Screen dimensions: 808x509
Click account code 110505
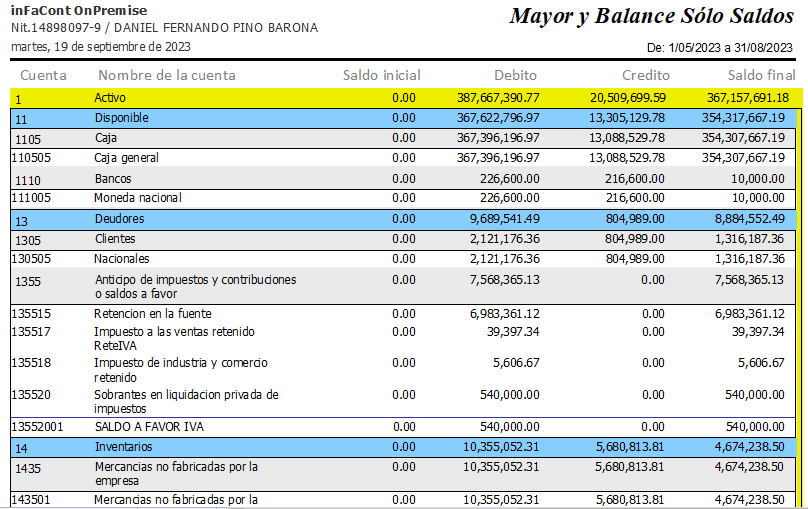click(x=31, y=158)
